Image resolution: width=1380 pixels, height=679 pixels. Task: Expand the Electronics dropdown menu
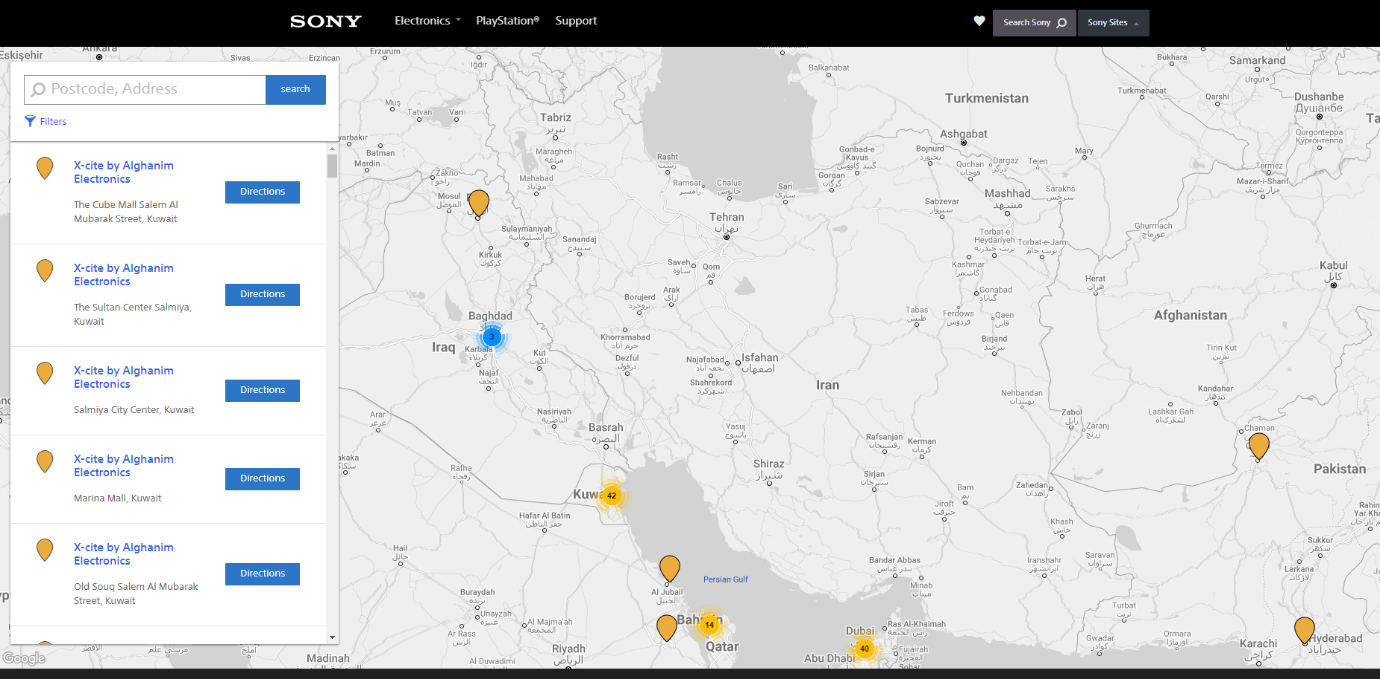(x=427, y=21)
